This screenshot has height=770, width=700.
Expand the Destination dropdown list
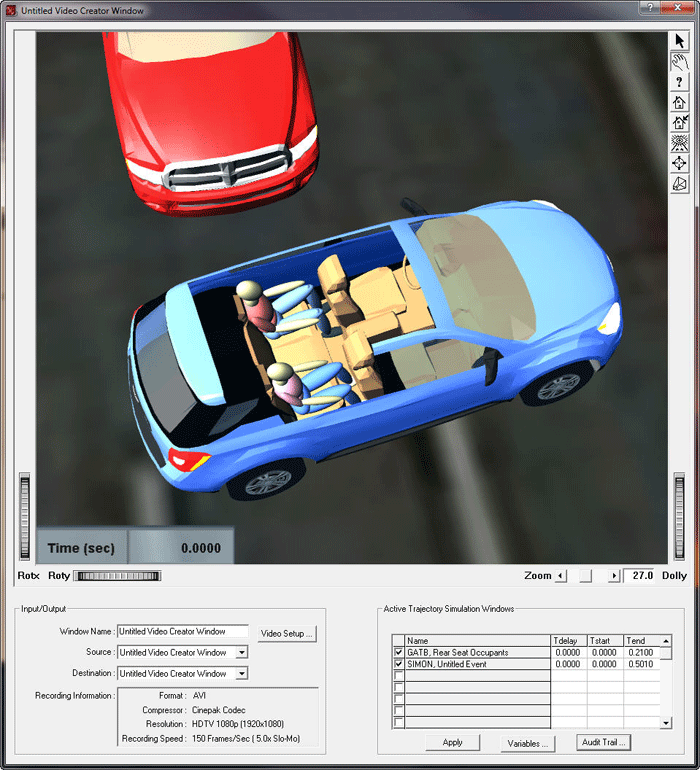pos(241,674)
